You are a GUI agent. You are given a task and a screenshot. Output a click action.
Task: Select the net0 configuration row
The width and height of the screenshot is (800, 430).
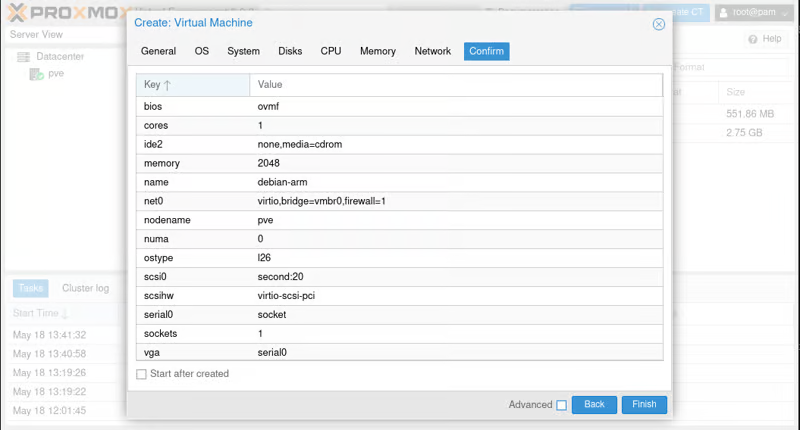tap(398, 201)
